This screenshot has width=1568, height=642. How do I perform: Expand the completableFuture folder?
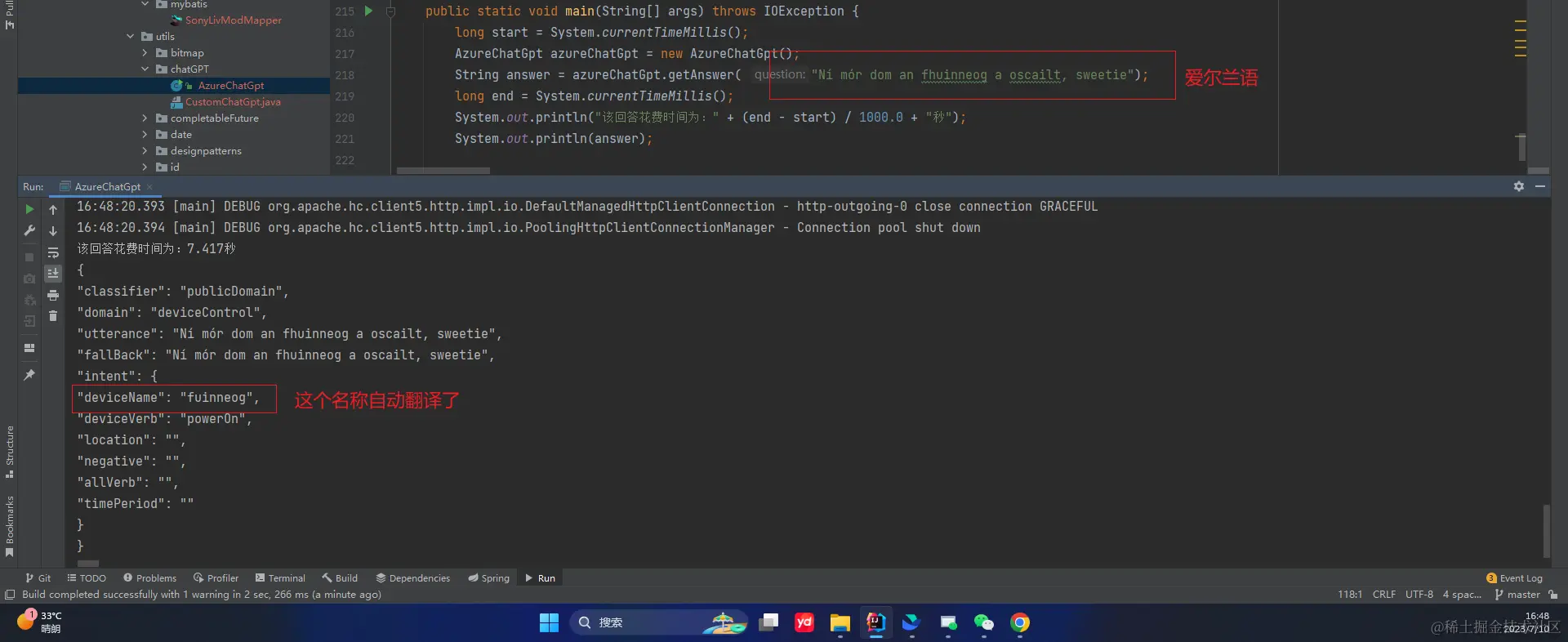(145, 118)
